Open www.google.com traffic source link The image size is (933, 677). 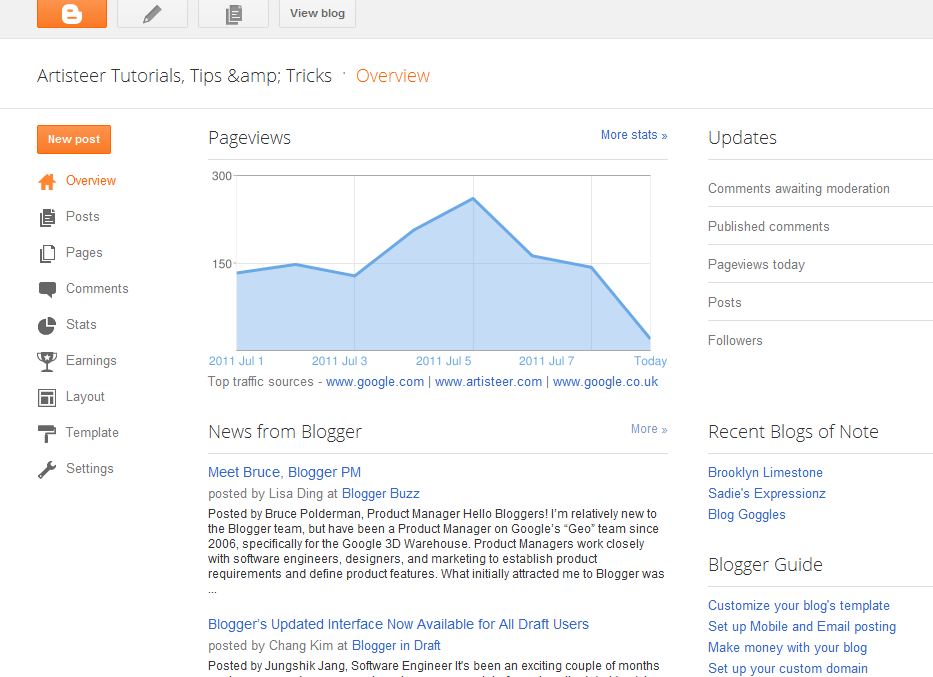click(x=375, y=382)
